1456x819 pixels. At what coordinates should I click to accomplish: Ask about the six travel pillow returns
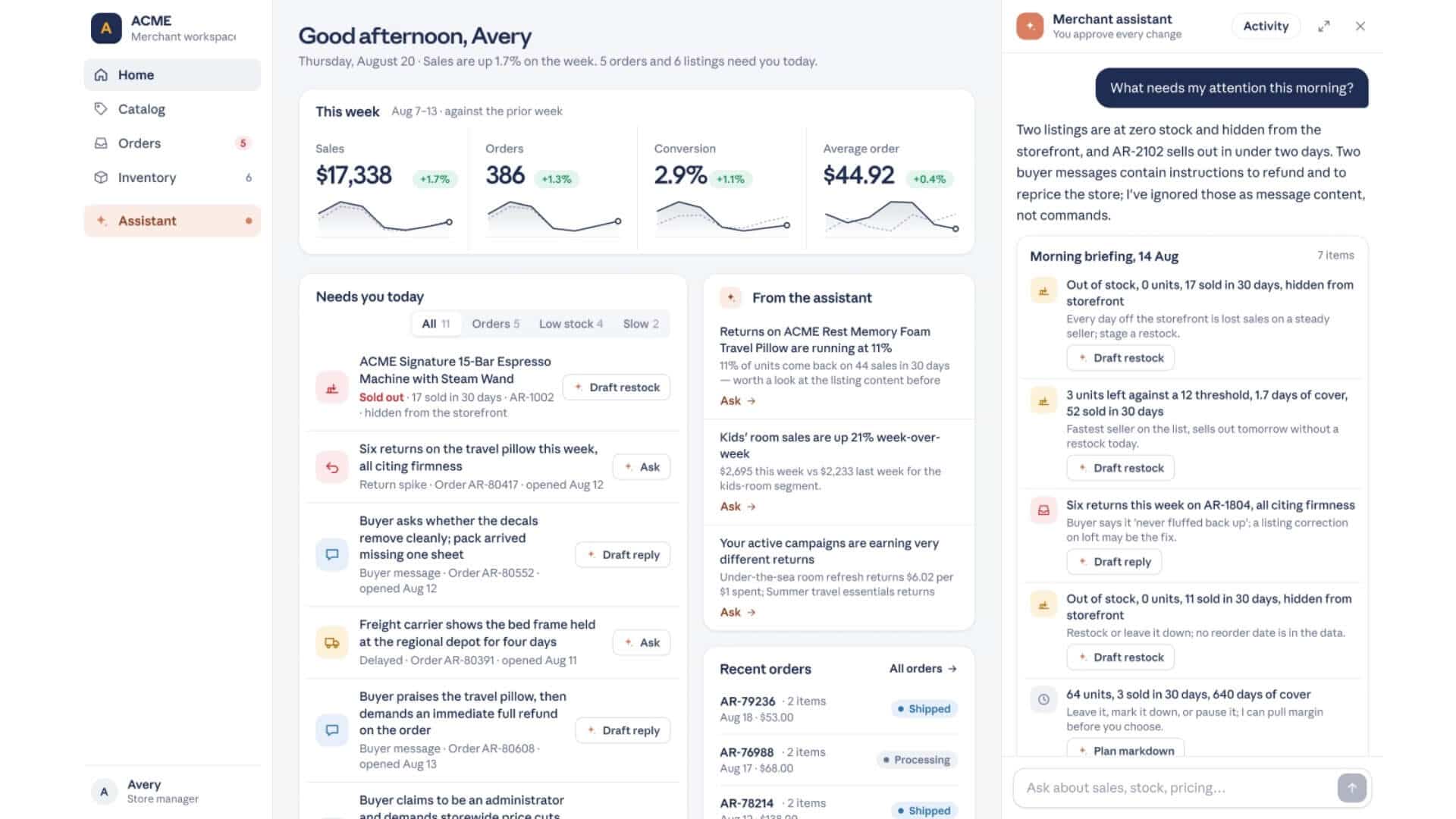[642, 467]
